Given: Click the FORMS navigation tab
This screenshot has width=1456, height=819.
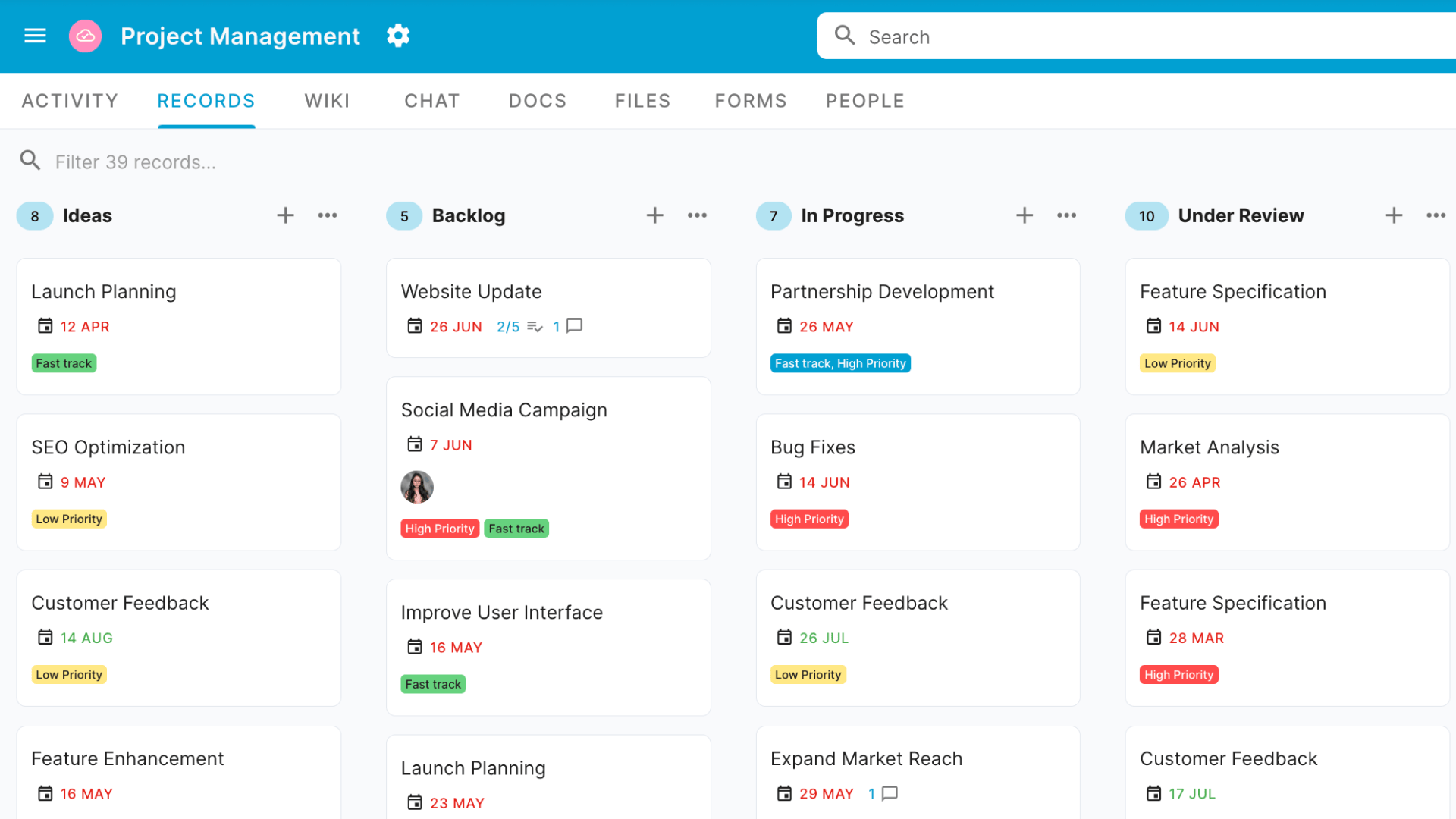Looking at the screenshot, I should coord(750,100).
